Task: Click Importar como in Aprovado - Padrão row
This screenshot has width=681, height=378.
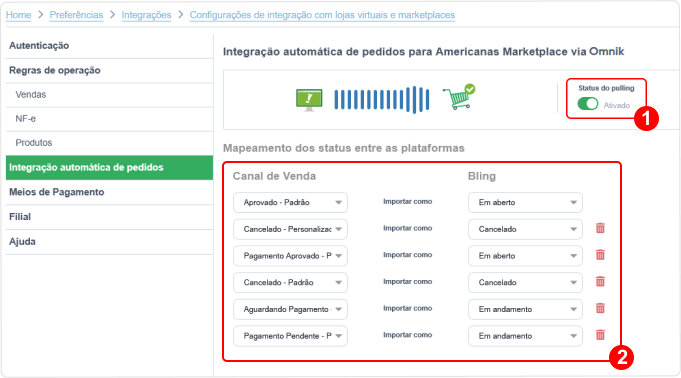Action: (407, 202)
